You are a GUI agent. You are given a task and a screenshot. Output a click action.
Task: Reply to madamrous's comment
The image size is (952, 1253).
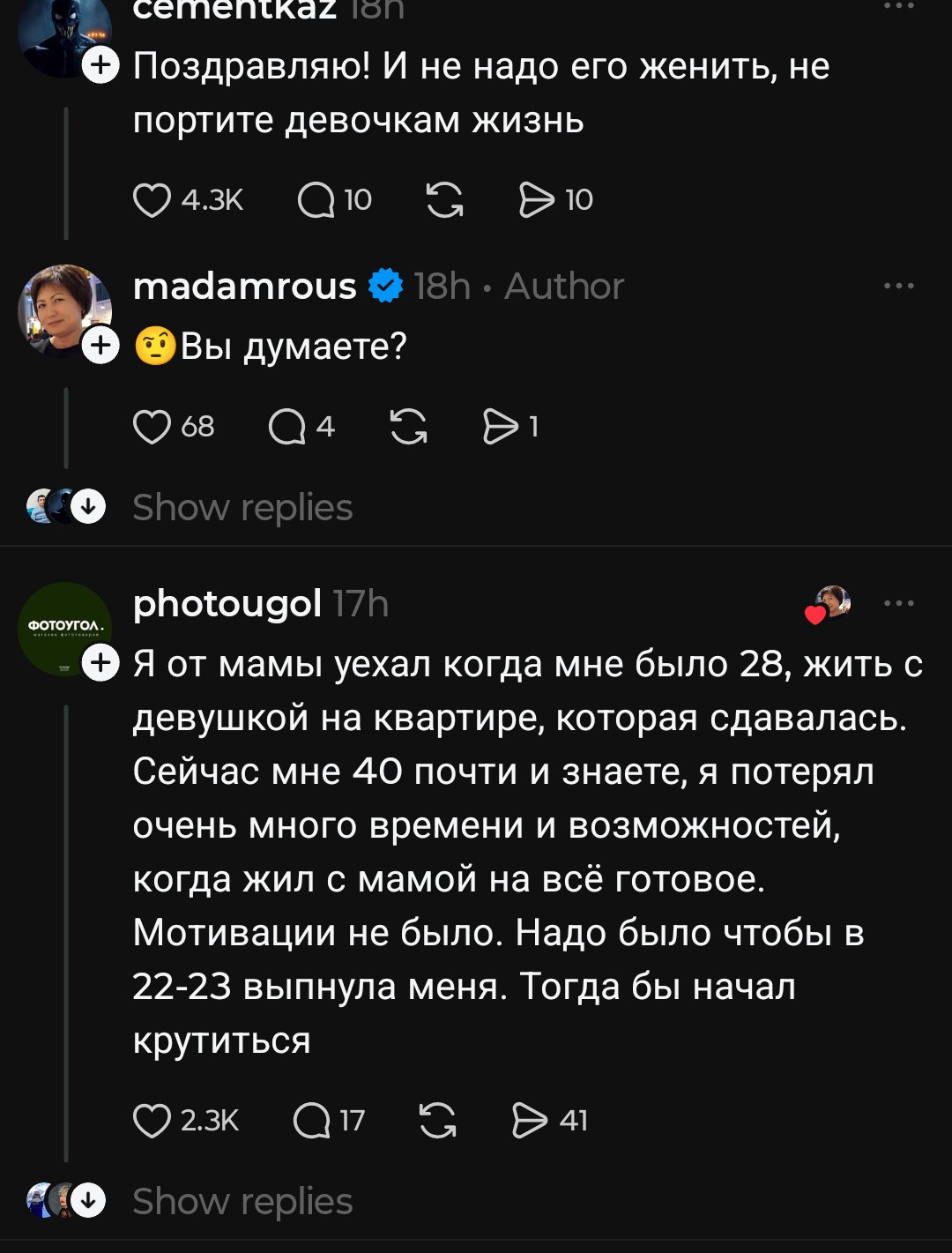[x=287, y=427]
